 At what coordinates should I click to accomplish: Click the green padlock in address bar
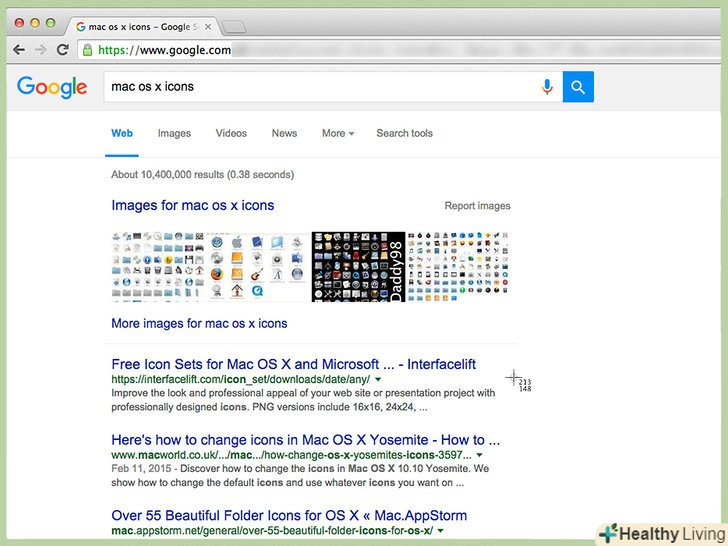(88, 50)
